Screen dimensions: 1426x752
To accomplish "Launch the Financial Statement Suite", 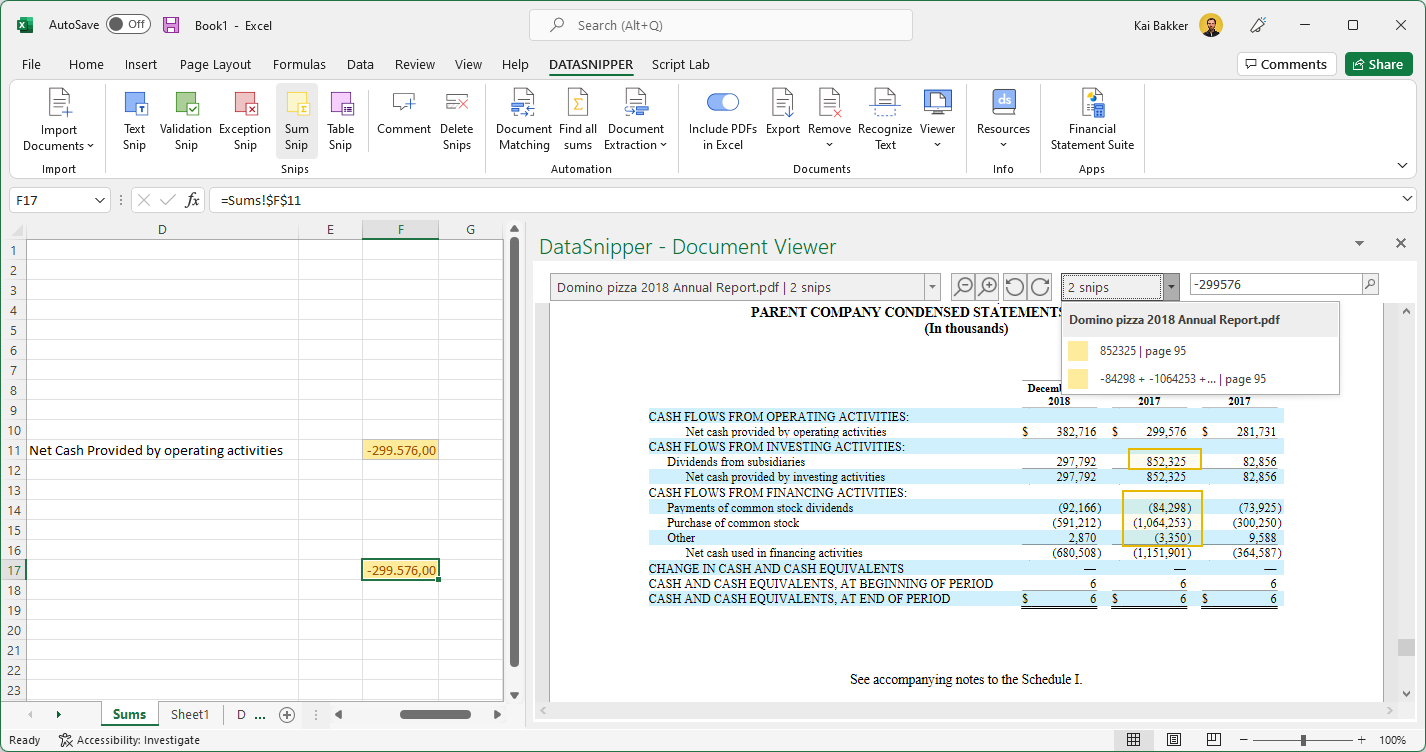I will tap(1092, 120).
